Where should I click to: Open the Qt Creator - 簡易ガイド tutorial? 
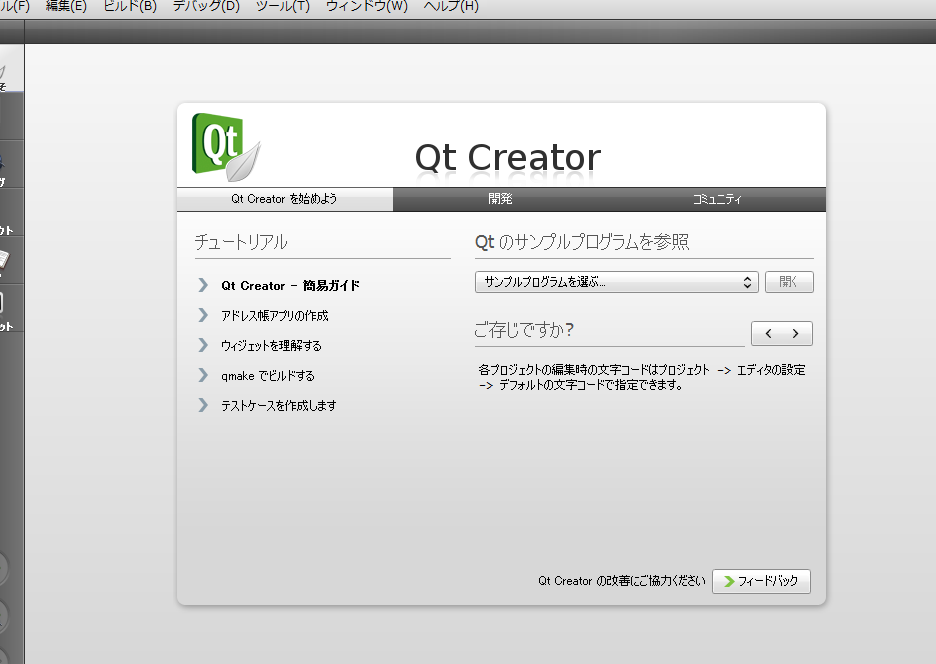point(290,286)
